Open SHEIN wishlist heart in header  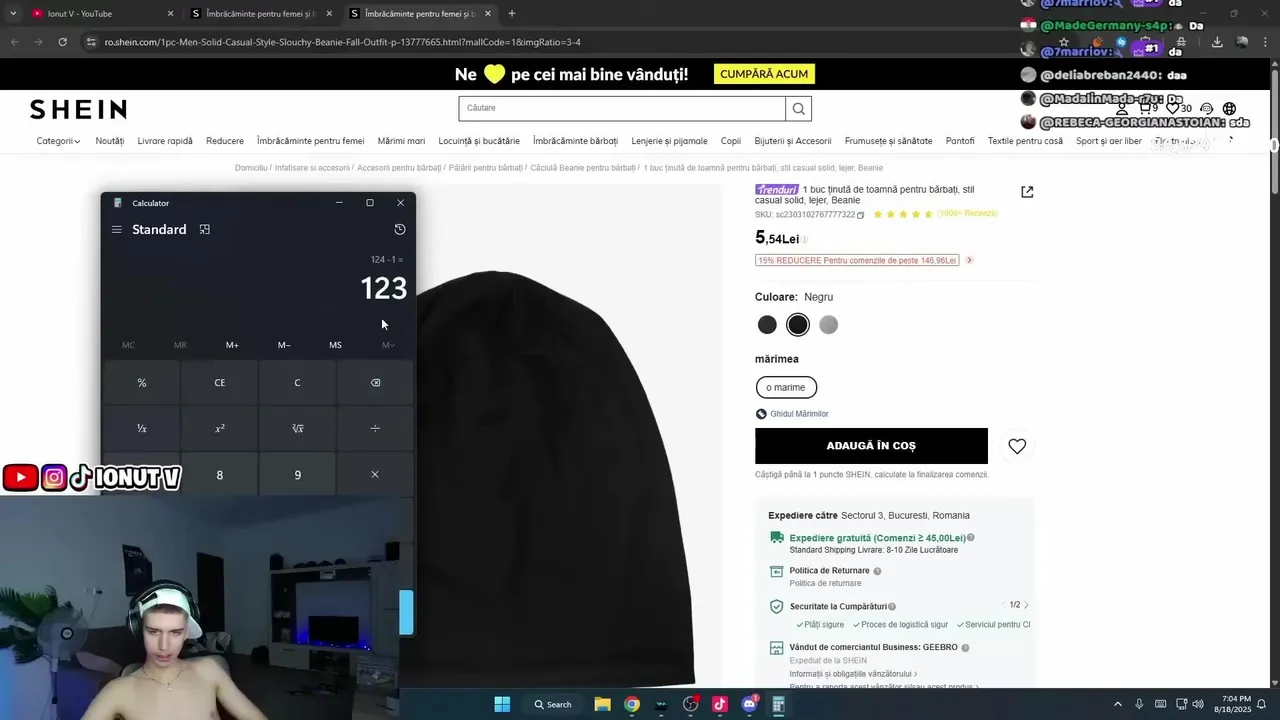[x=1175, y=108]
